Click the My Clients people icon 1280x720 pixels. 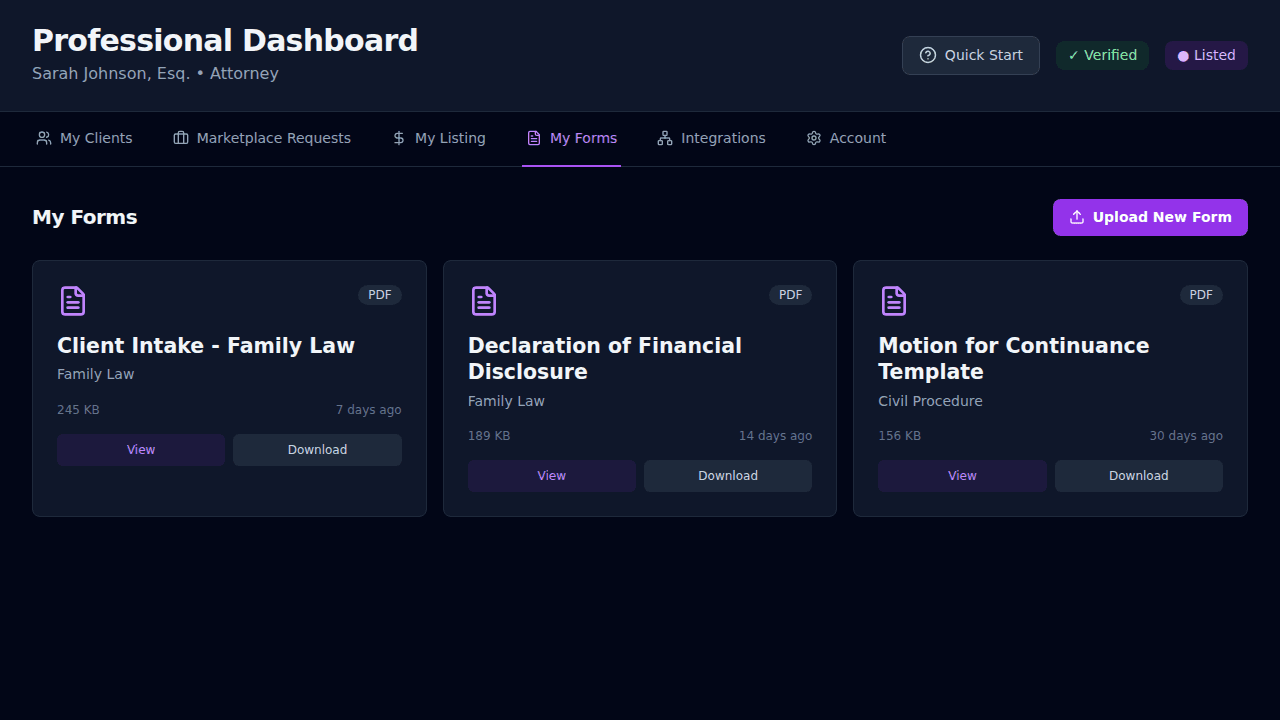(x=44, y=138)
